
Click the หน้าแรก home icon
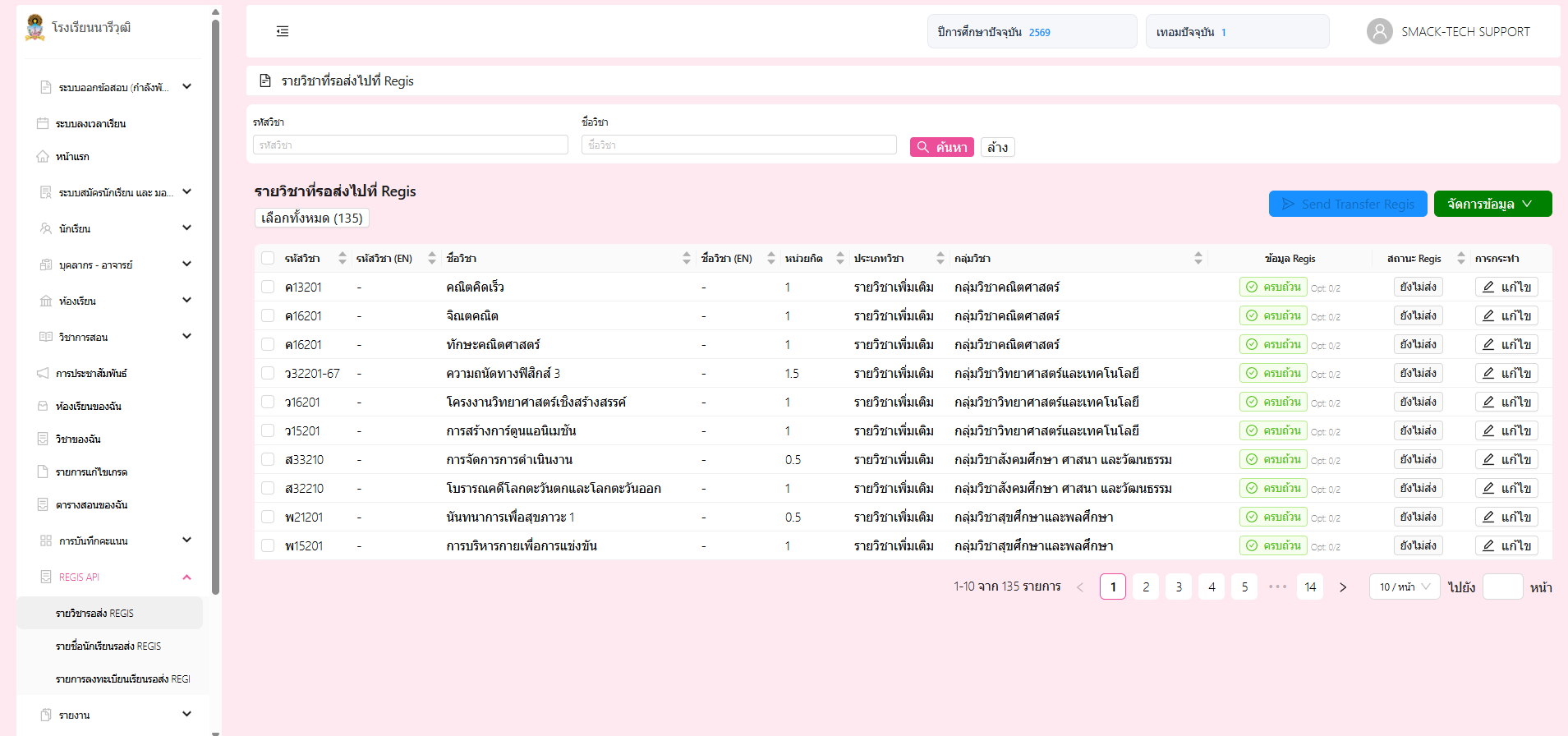(x=43, y=156)
